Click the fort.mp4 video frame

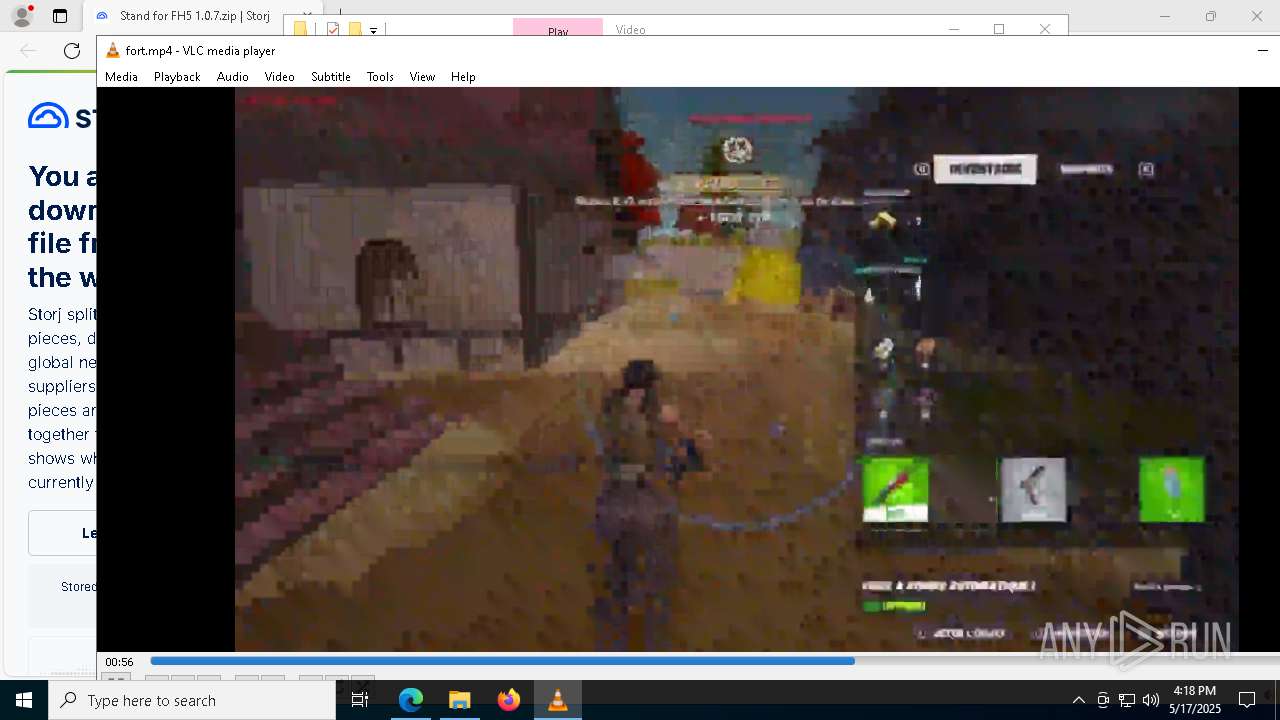pyautogui.click(x=736, y=369)
